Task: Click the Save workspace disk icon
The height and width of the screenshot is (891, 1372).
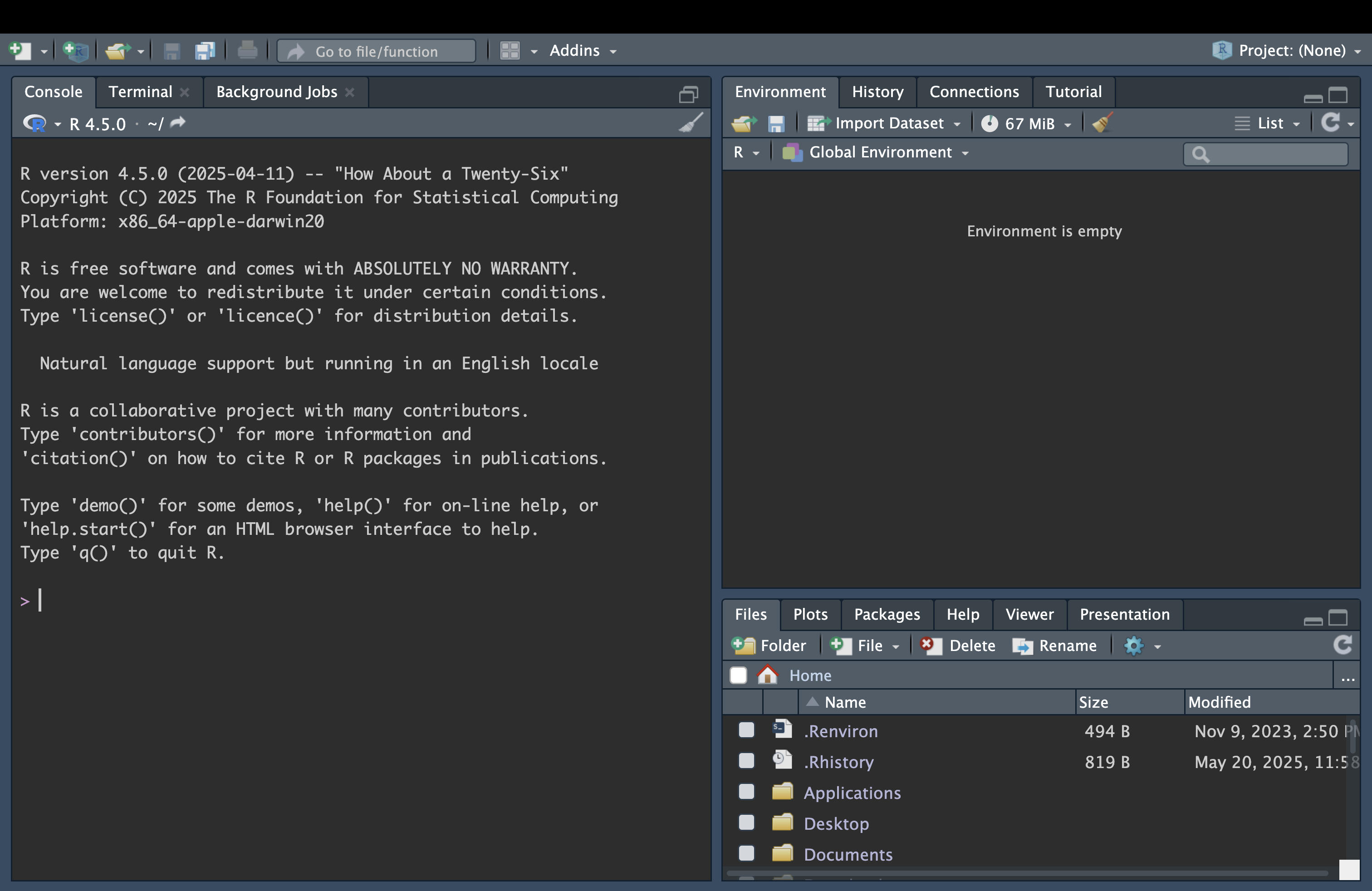Action: tap(776, 123)
